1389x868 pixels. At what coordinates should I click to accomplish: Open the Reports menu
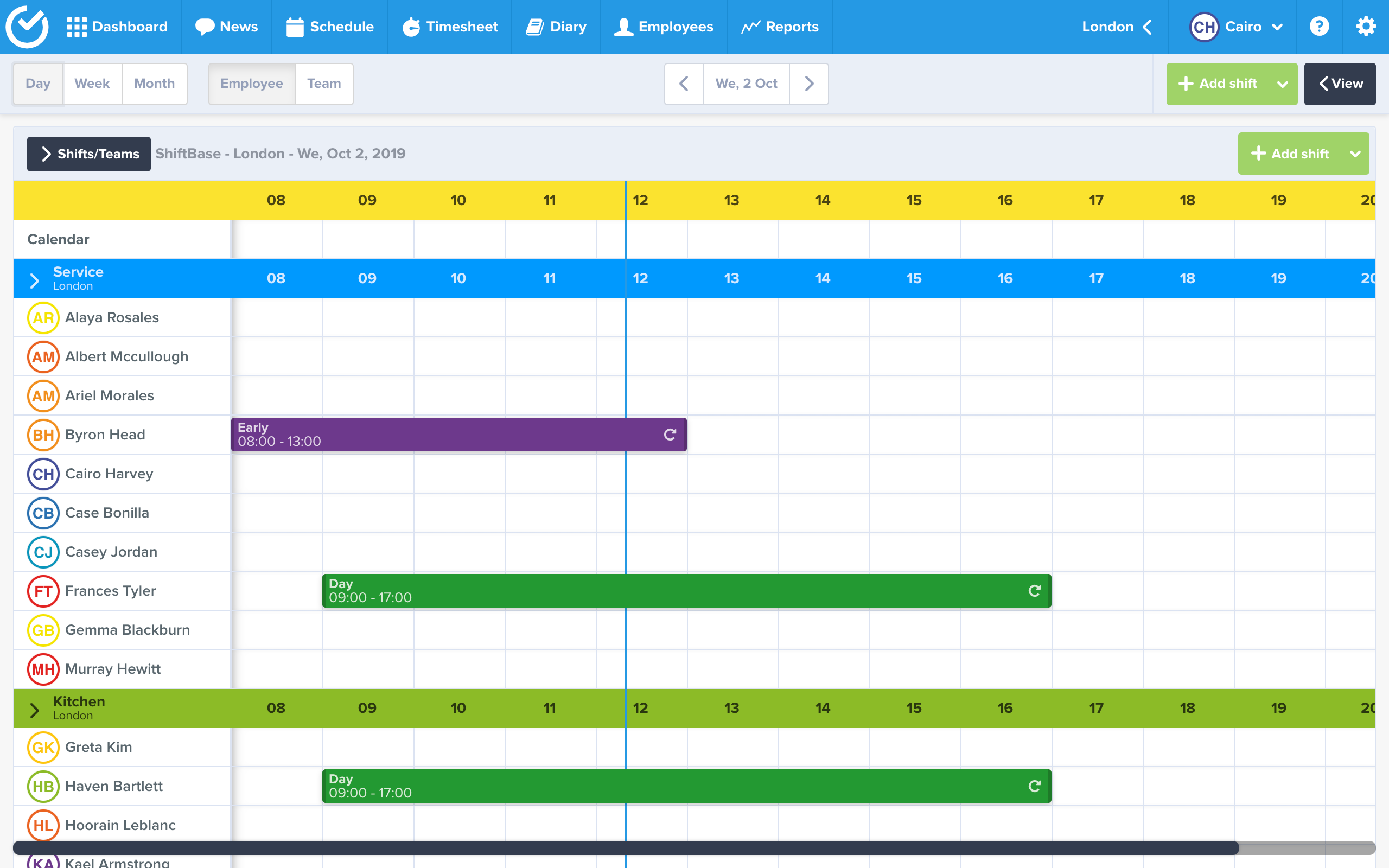pos(780,27)
